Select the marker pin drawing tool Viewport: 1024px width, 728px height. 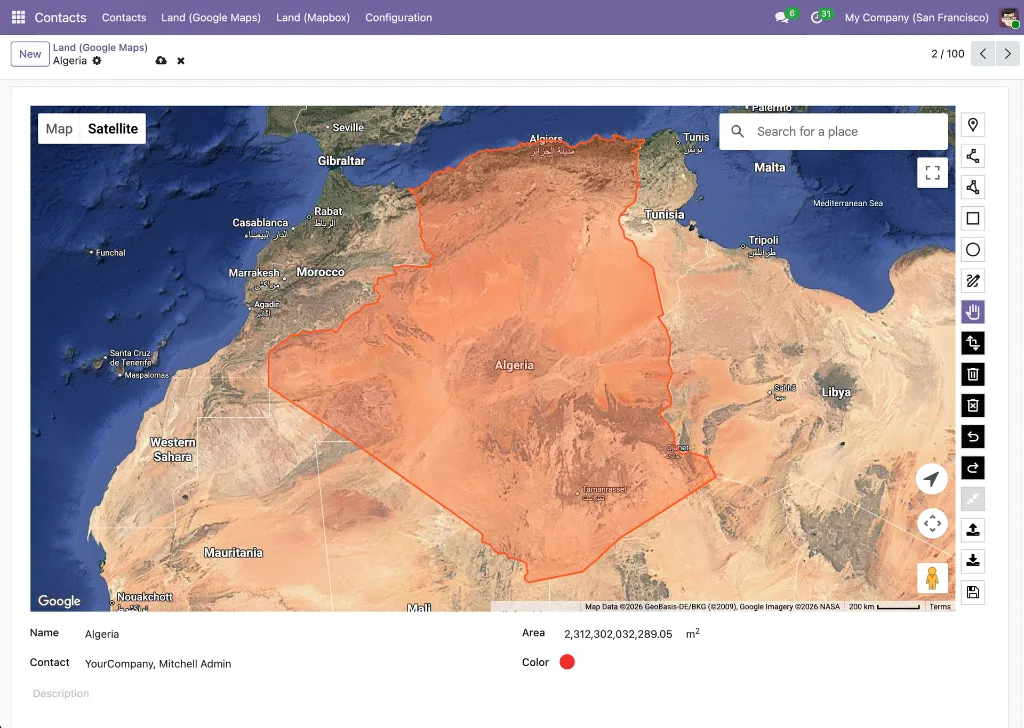(972, 125)
